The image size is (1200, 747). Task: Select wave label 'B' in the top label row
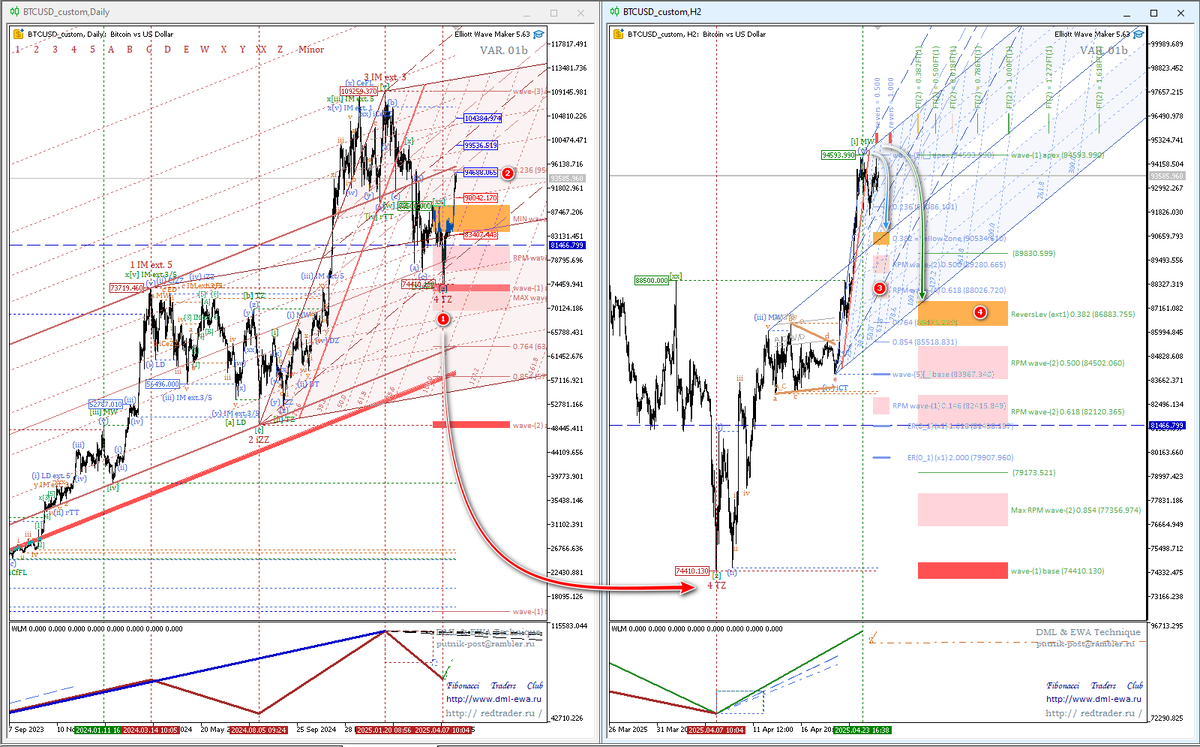pyautogui.click(x=130, y=49)
